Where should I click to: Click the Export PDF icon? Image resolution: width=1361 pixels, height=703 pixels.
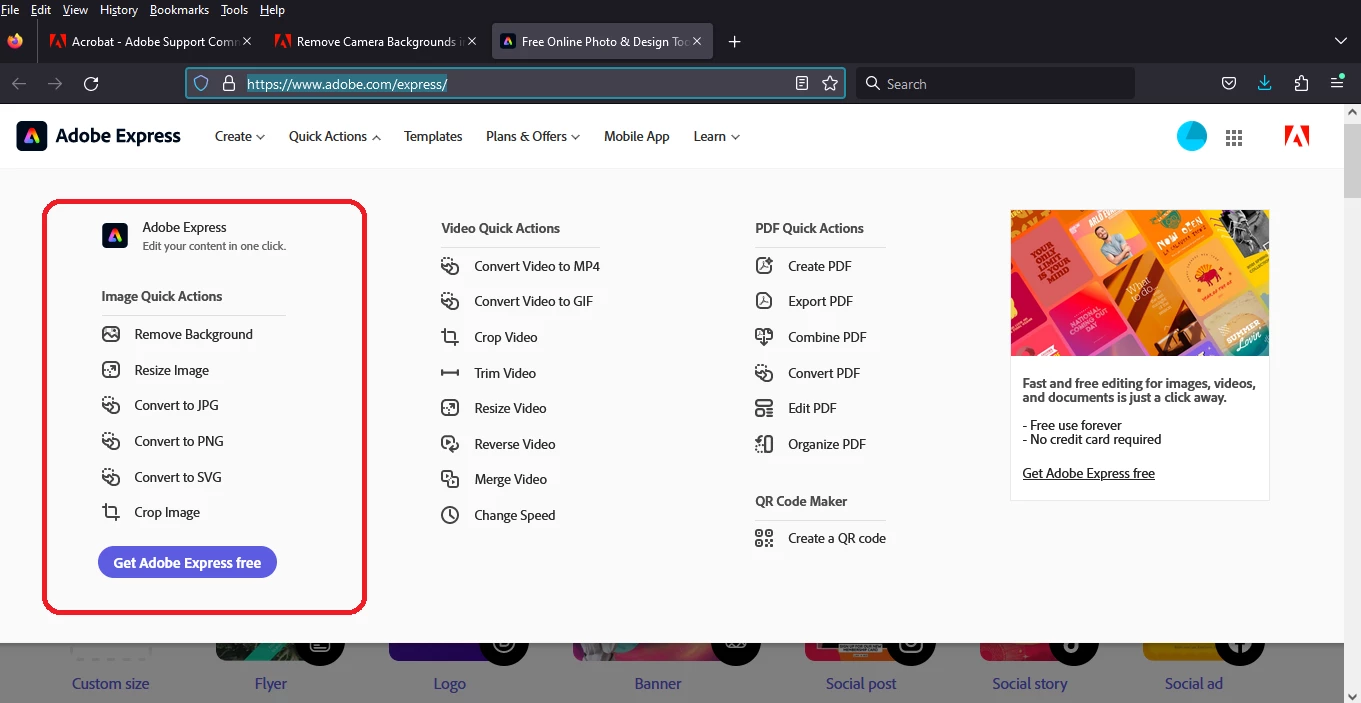pyautogui.click(x=764, y=301)
